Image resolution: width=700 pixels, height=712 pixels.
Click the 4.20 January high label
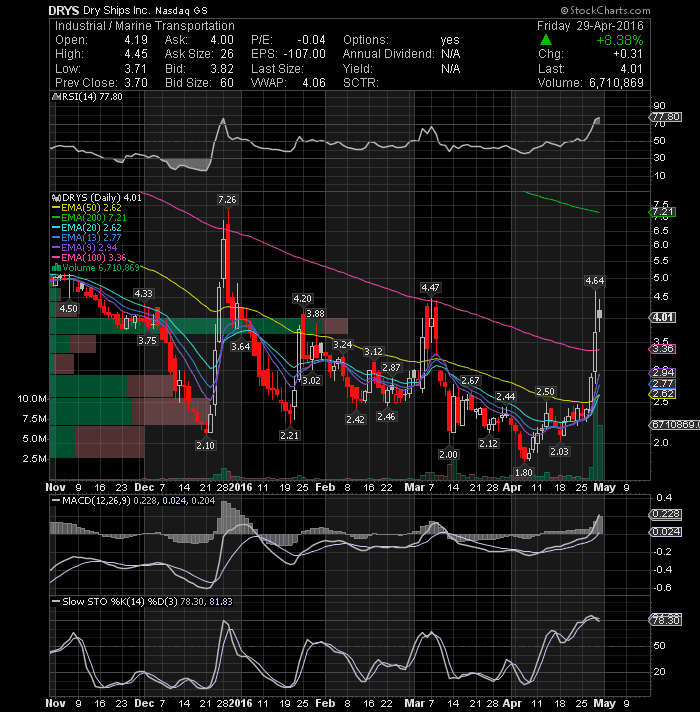coord(302,298)
